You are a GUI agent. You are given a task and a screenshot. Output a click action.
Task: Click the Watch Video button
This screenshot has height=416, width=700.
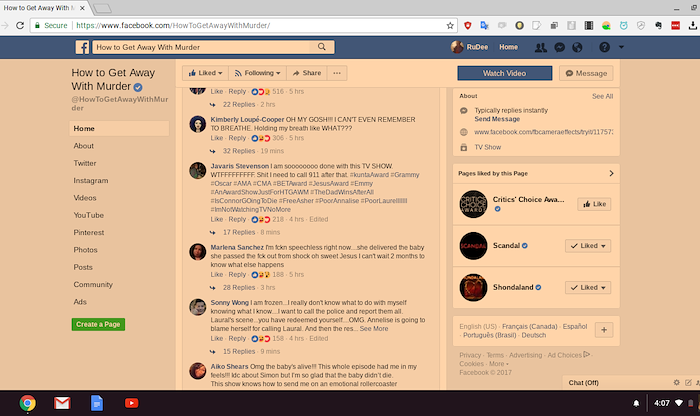coord(504,73)
